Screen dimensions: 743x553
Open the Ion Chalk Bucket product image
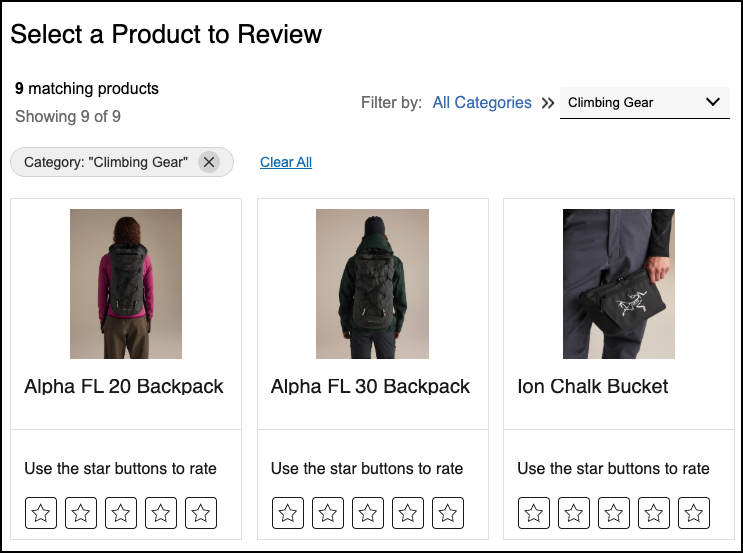[x=619, y=284]
